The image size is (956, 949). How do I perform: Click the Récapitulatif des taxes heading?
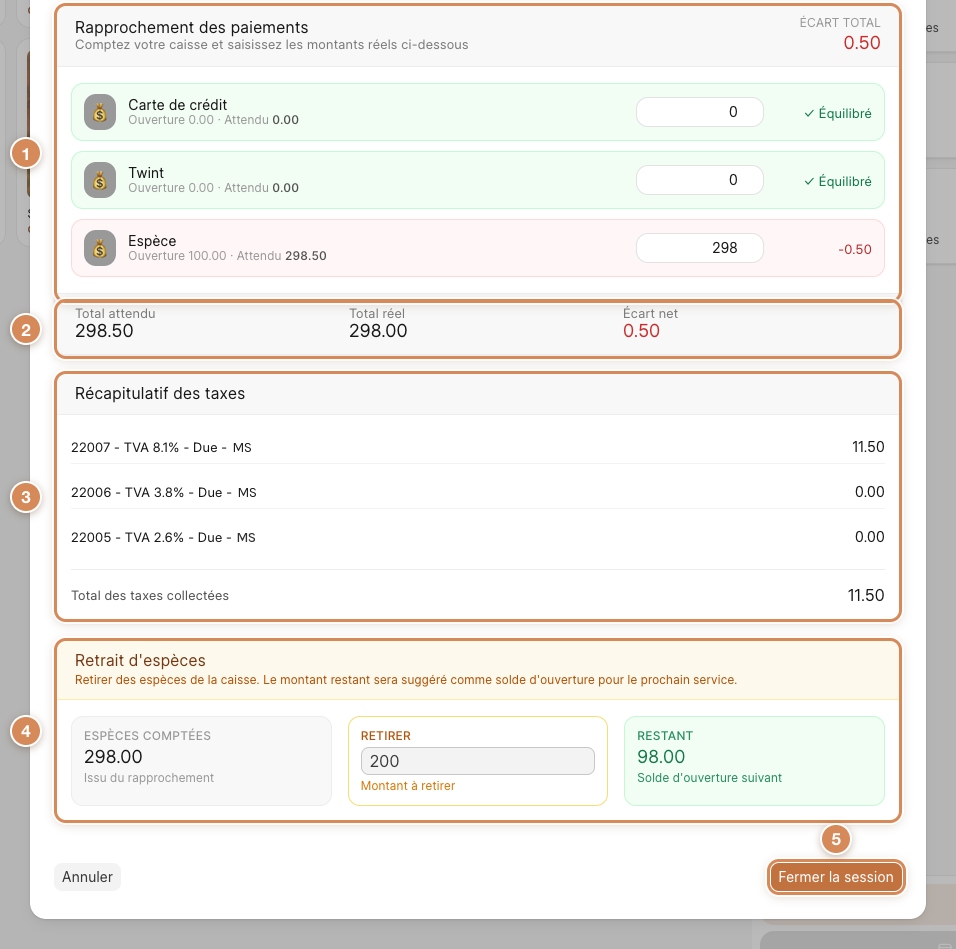click(x=160, y=394)
